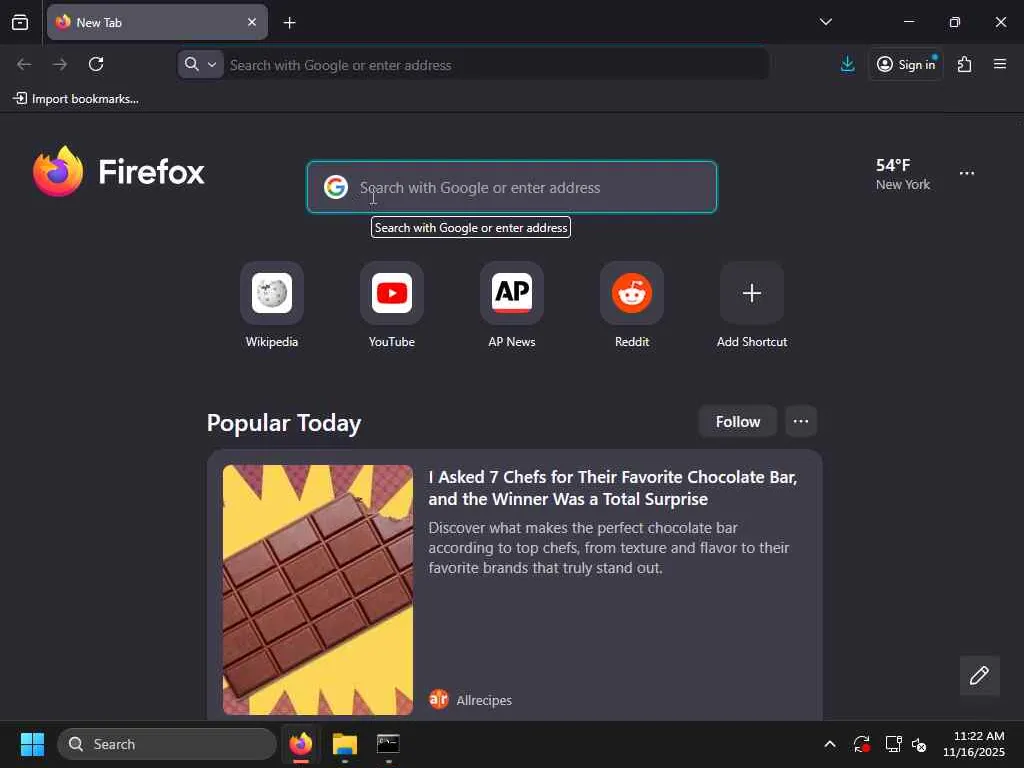
Task: Open the Downloads panel
Action: 847,64
